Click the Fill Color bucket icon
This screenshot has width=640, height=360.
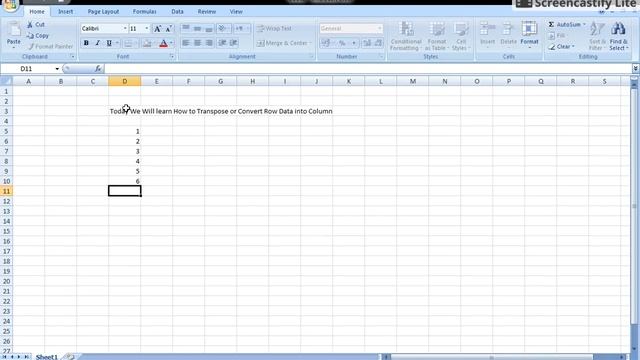click(147, 43)
